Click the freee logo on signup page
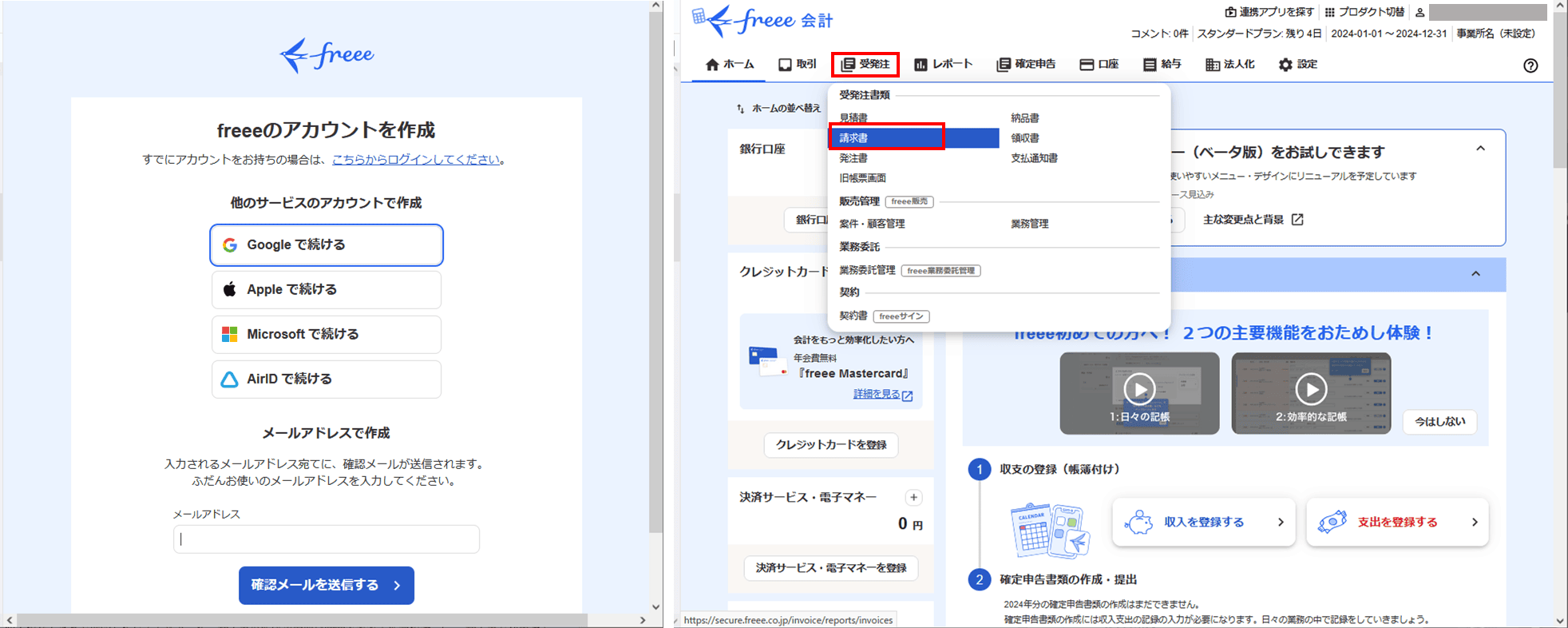The height and width of the screenshot is (628, 1568). pos(327,55)
